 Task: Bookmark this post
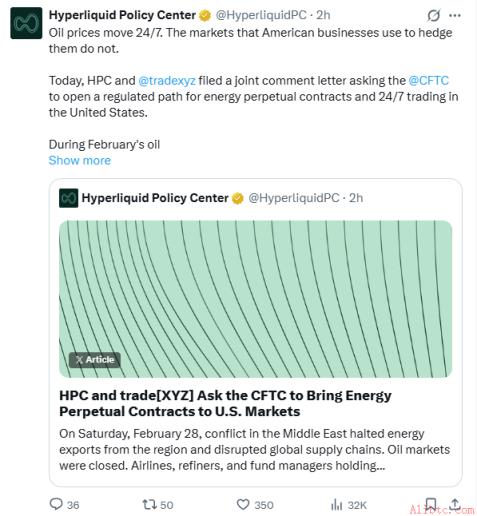[431, 504]
